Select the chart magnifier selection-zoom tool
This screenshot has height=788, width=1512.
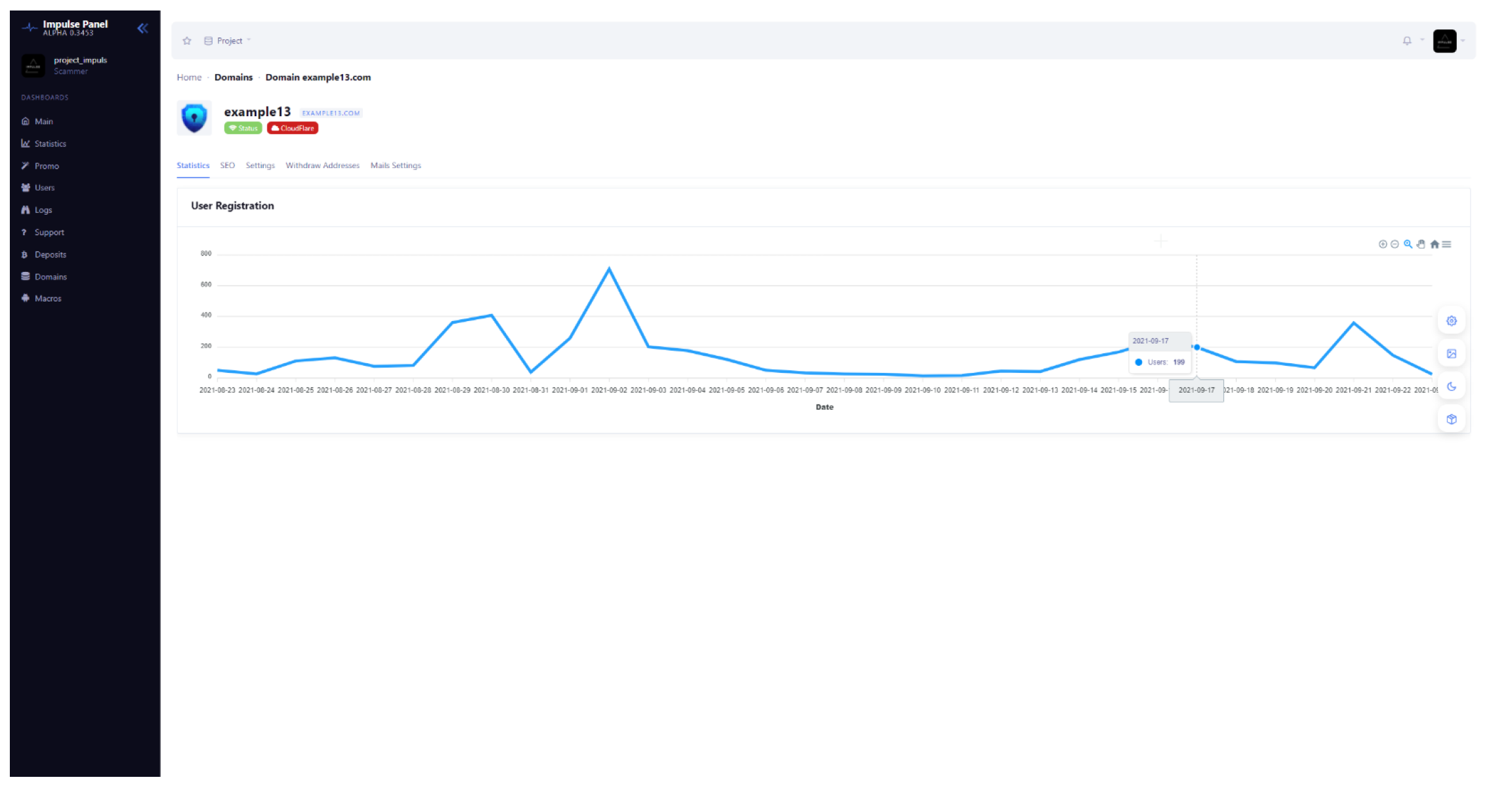(x=1408, y=244)
